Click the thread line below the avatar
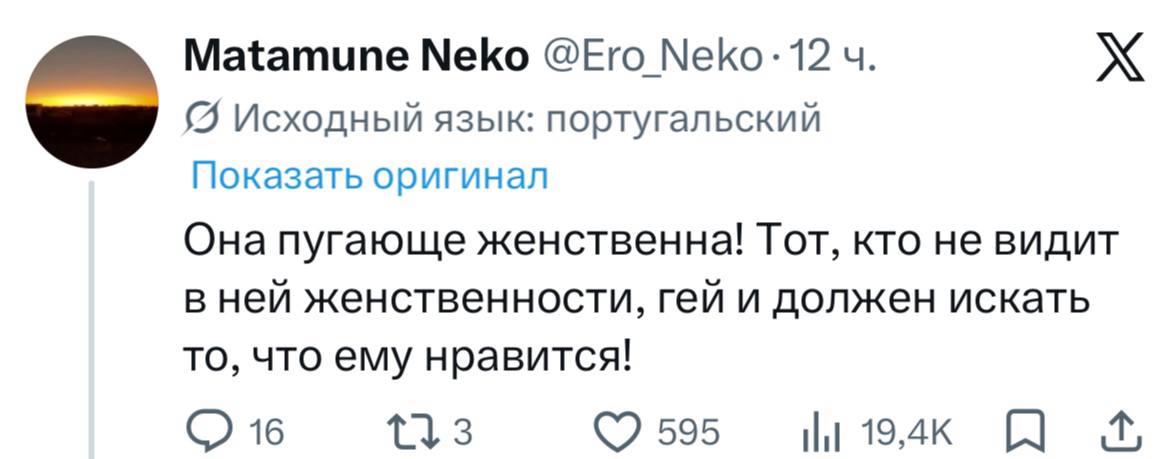1176x459 pixels. coord(92,320)
